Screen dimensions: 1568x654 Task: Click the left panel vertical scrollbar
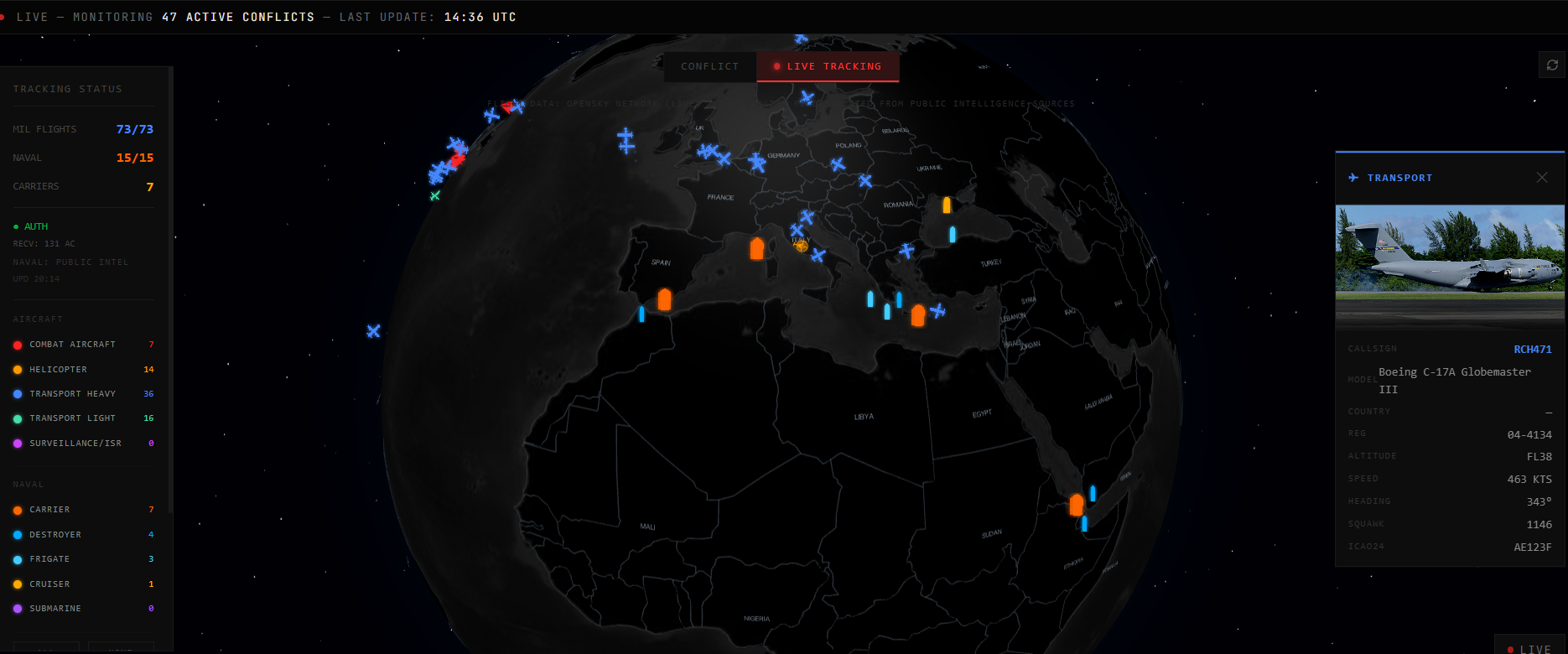[x=171, y=289]
